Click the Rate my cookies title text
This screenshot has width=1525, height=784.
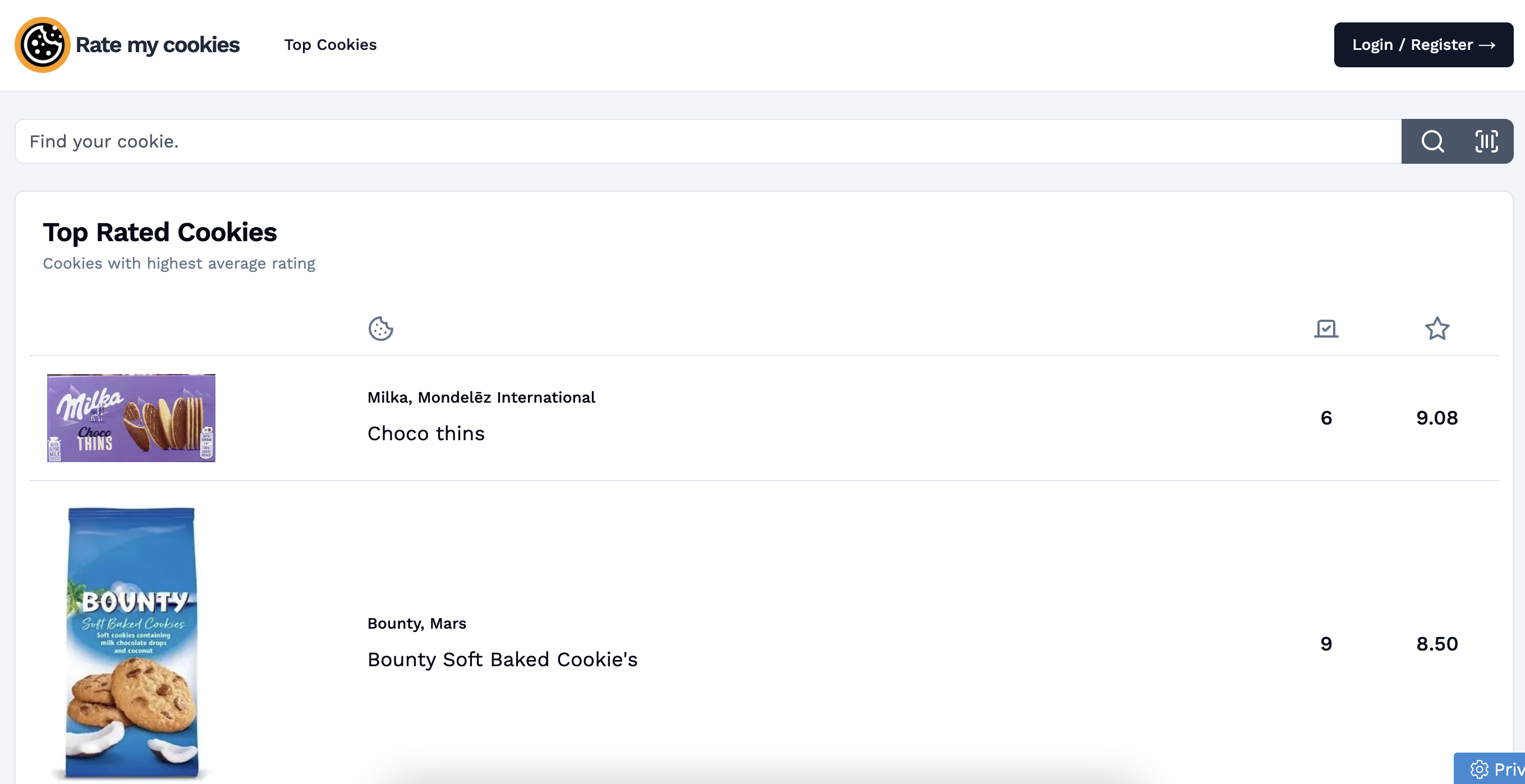pos(158,45)
